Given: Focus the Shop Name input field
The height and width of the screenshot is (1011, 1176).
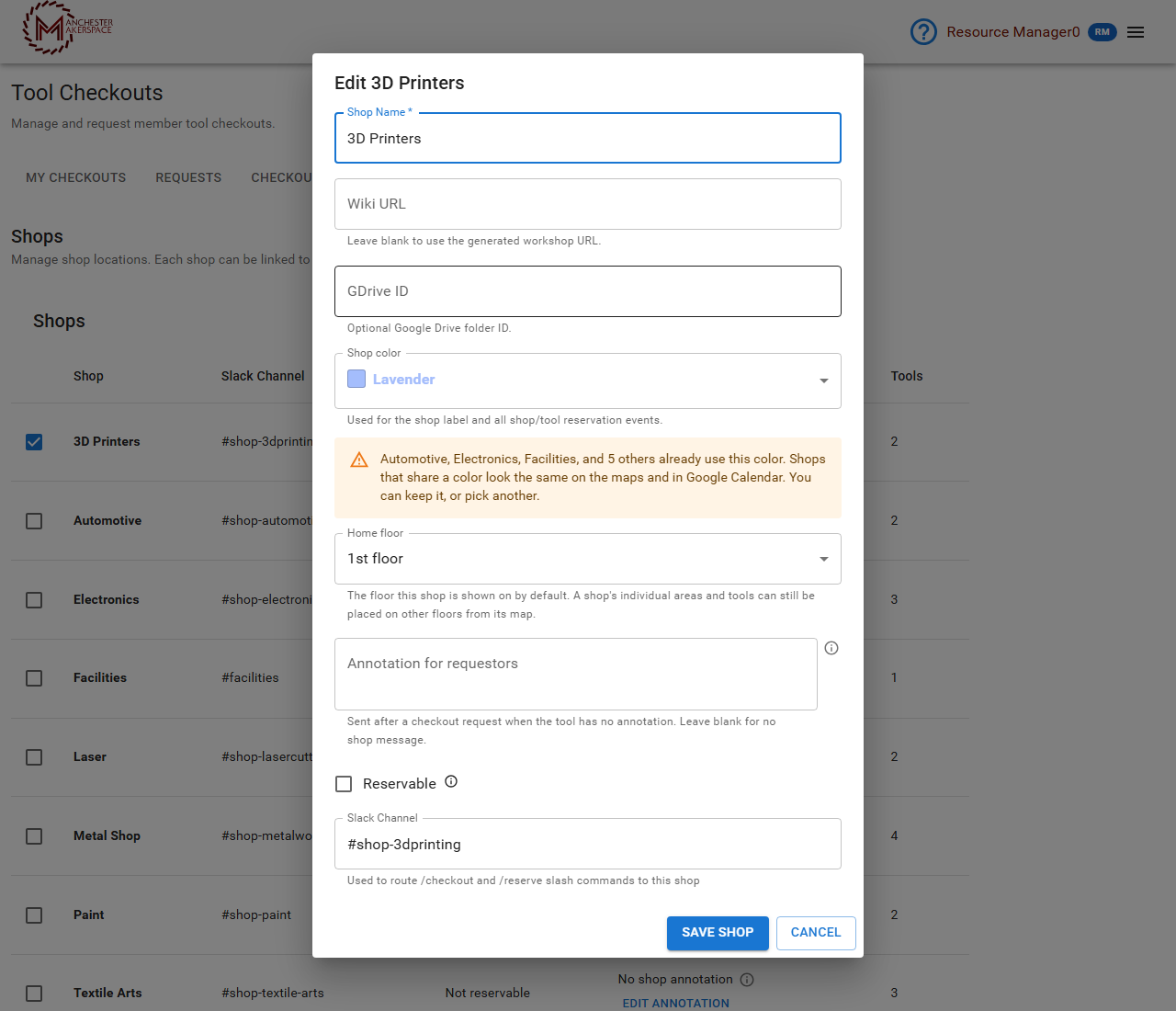Looking at the screenshot, I should 588,139.
